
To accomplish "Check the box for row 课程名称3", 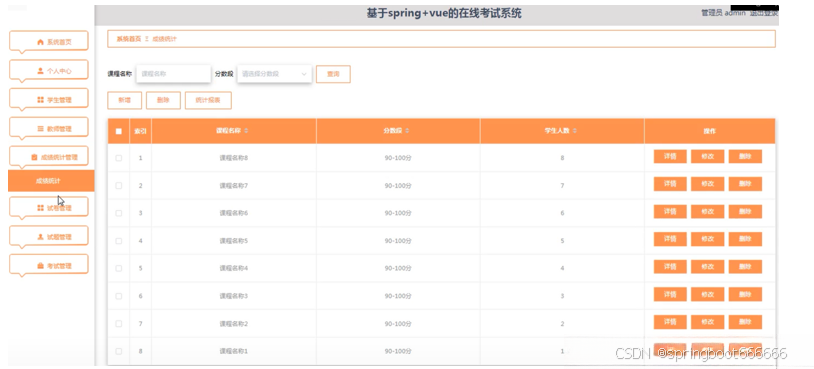I will coord(118,296).
